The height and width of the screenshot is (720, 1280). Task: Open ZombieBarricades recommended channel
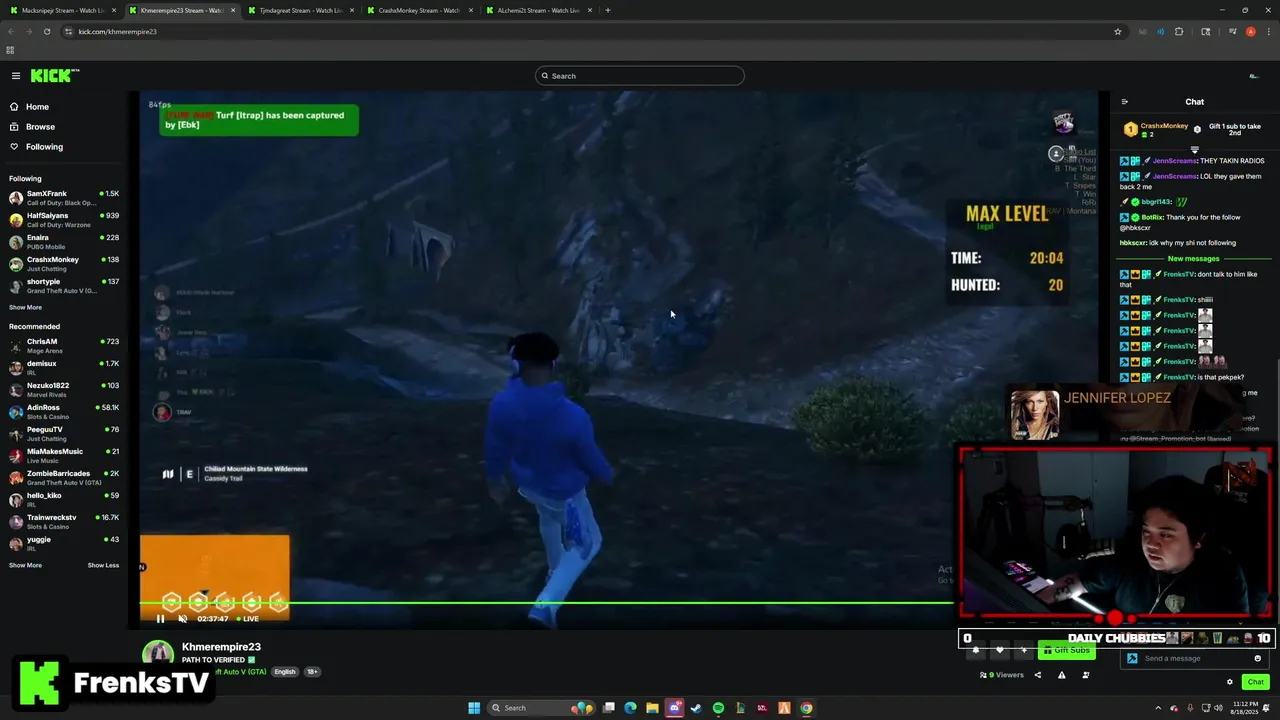point(64,477)
